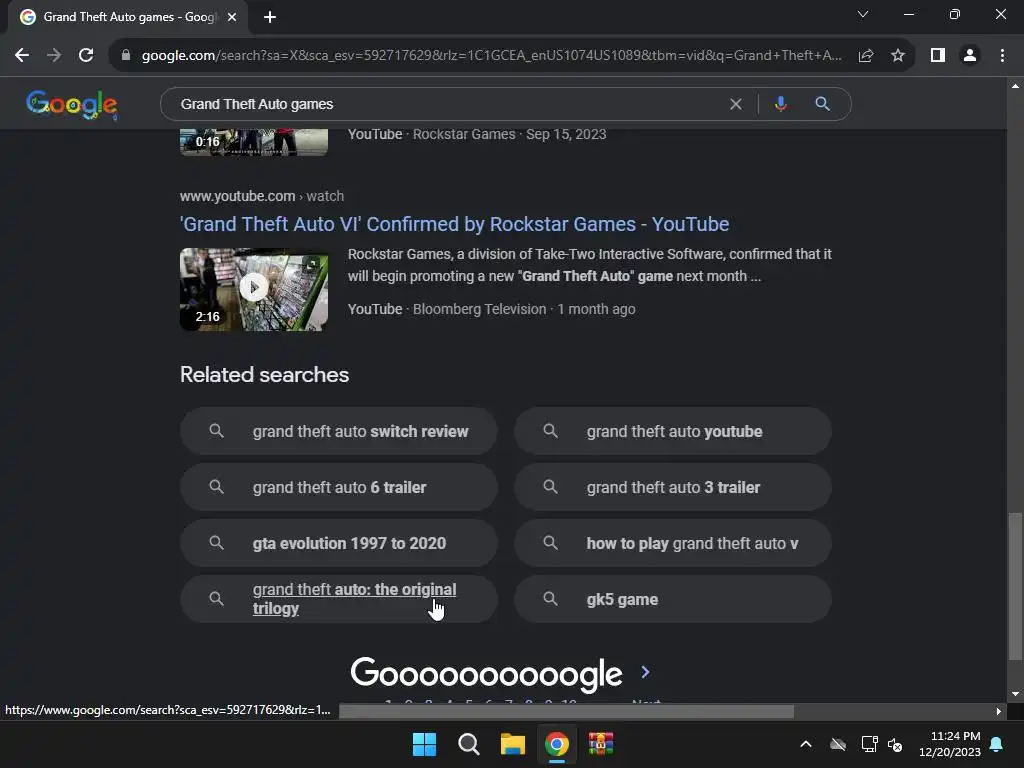Click Chrome icon in taskbar
This screenshot has height=768, width=1024.
(556, 744)
